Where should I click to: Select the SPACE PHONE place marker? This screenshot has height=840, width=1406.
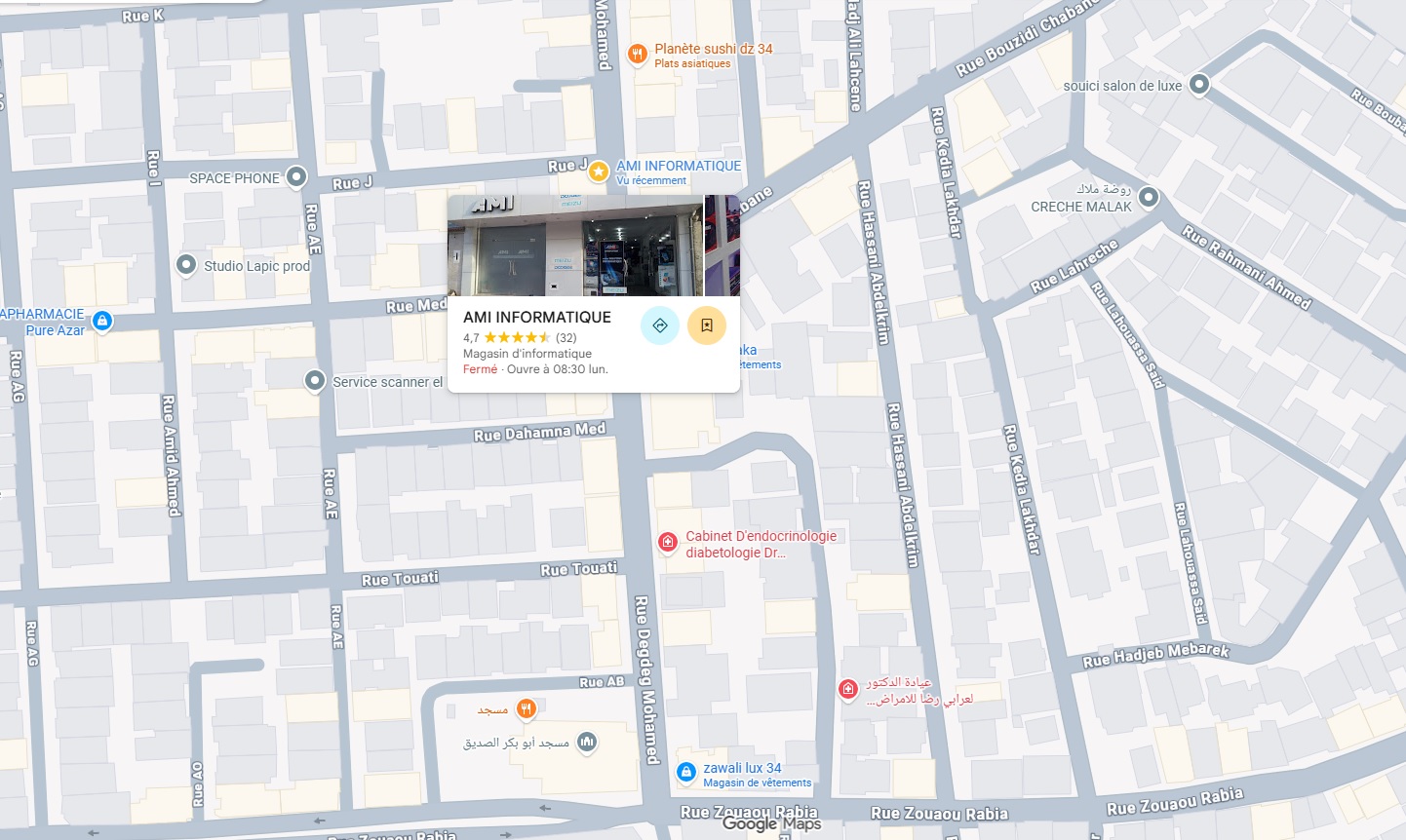(295, 177)
